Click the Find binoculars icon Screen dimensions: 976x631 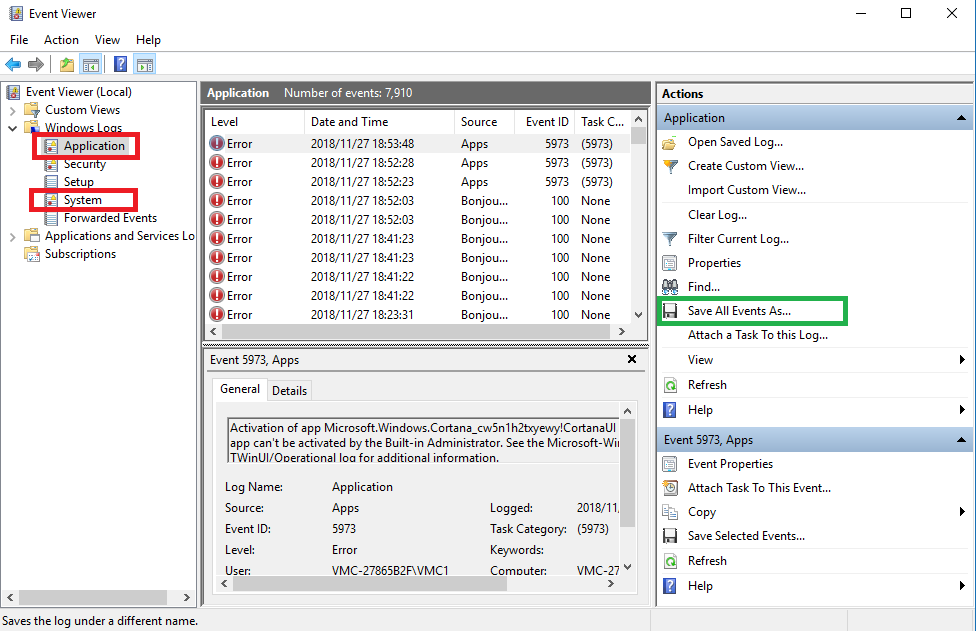pyautogui.click(x=670, y=287)
